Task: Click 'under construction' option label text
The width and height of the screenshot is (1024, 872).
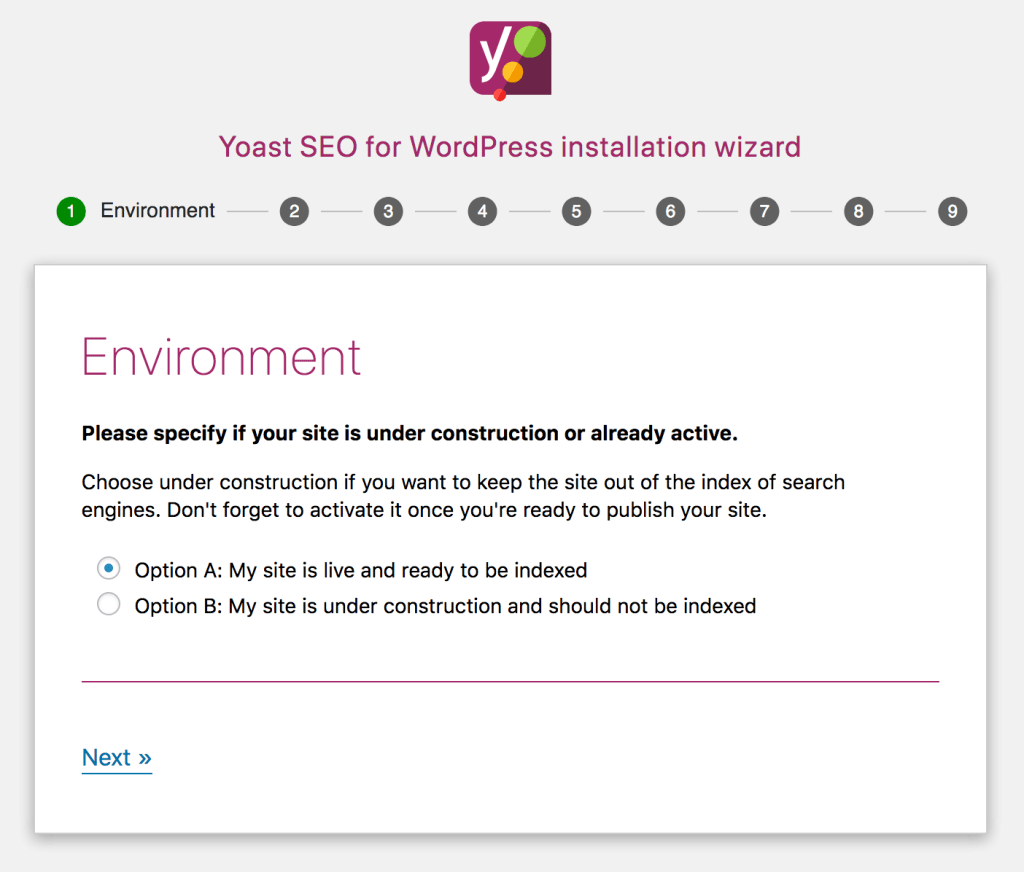Action: [445, 606]
